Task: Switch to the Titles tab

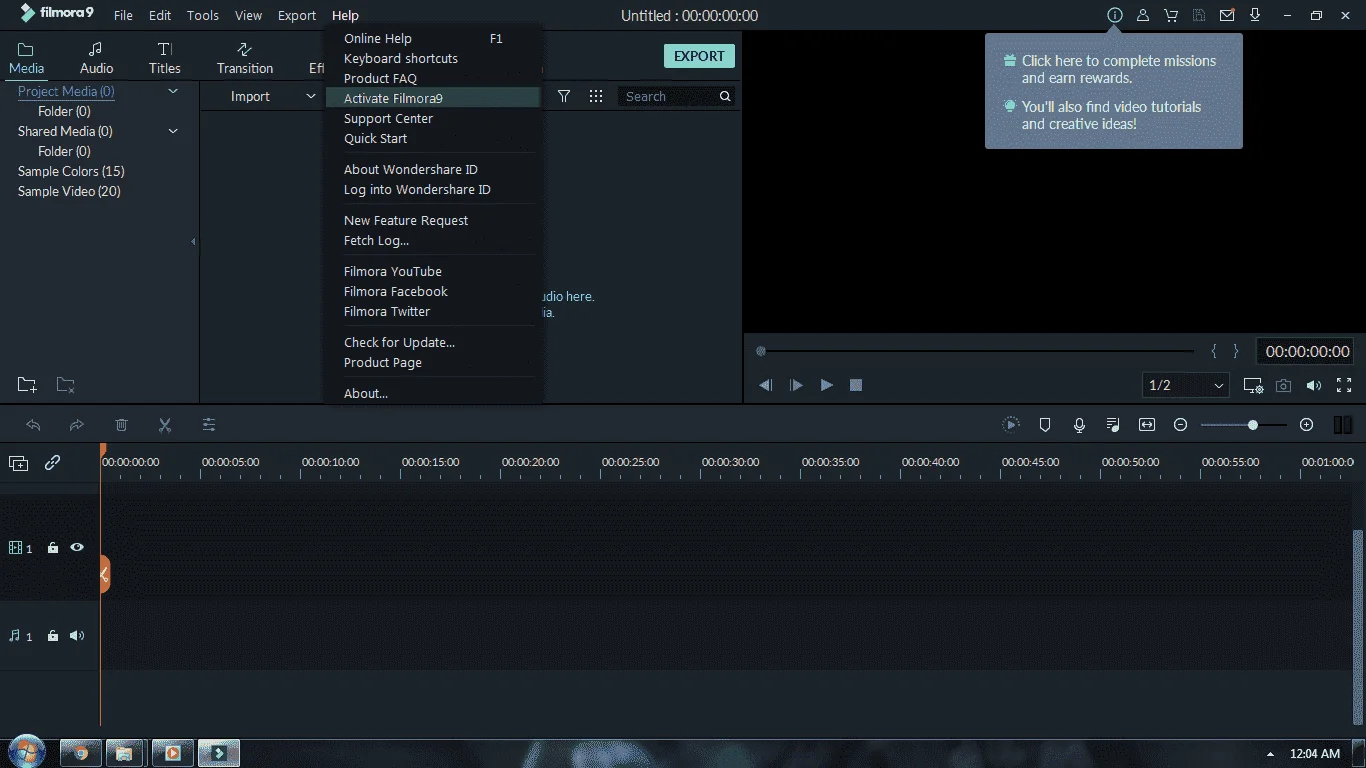Action: (165, 58)
